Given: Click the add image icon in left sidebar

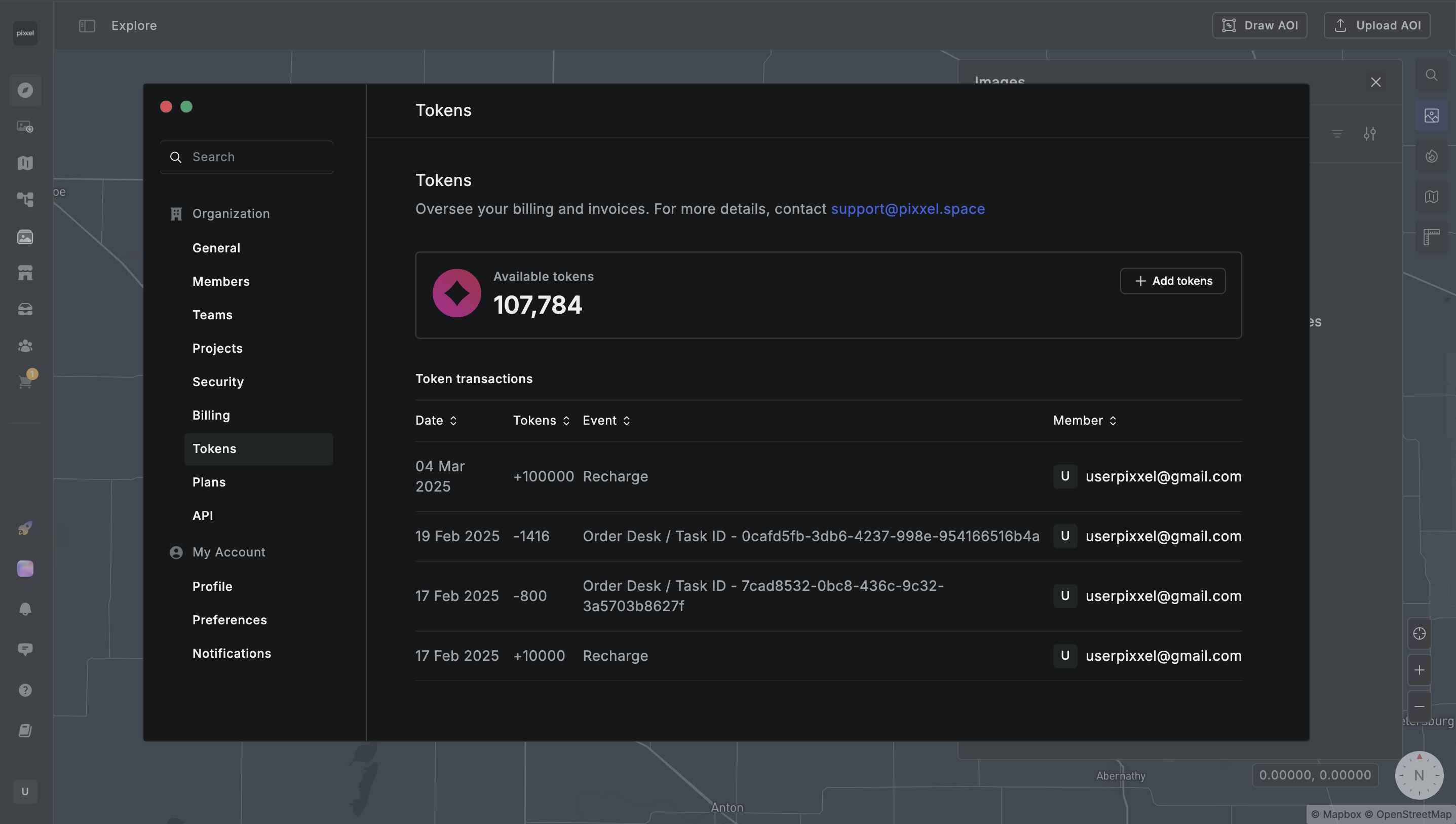Looking at the screenshot, I should tap(25, 127).
